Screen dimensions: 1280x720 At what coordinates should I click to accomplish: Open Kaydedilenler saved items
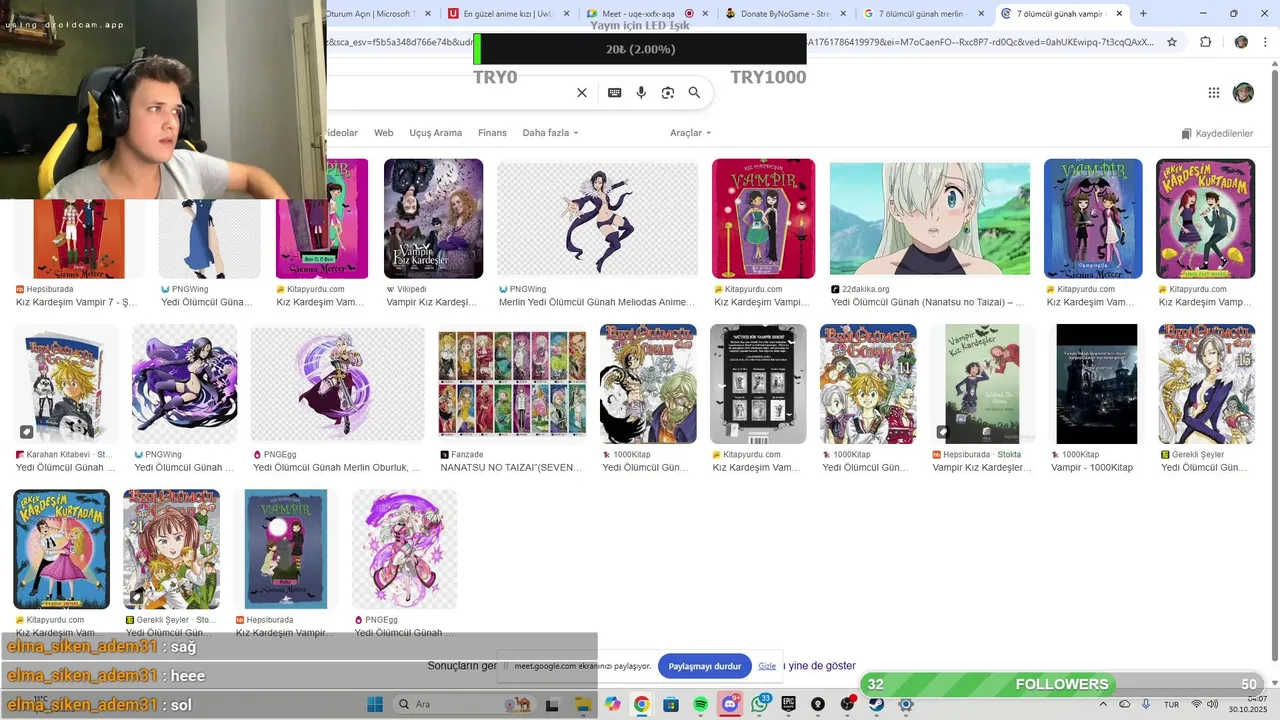1217,133
